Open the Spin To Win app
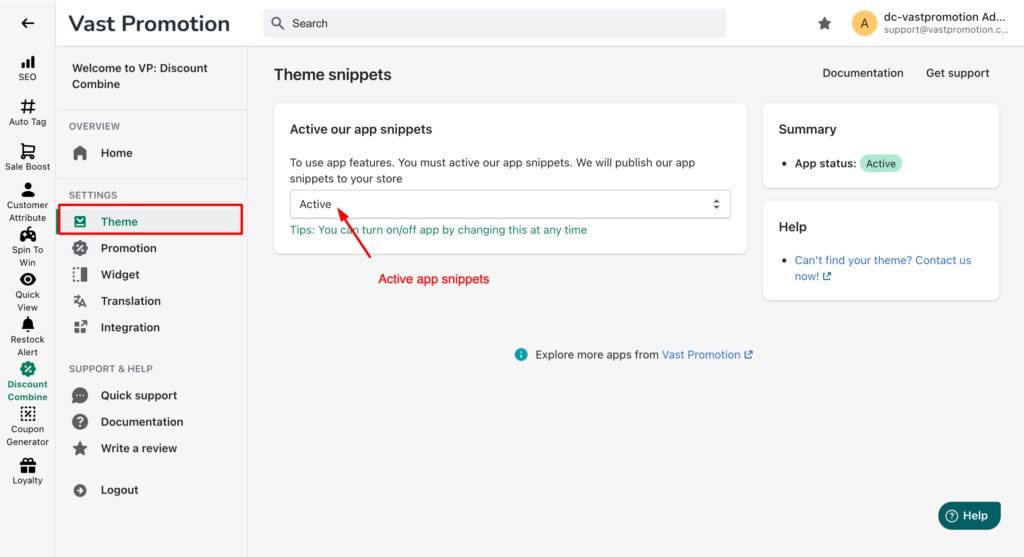 (27, 247)
